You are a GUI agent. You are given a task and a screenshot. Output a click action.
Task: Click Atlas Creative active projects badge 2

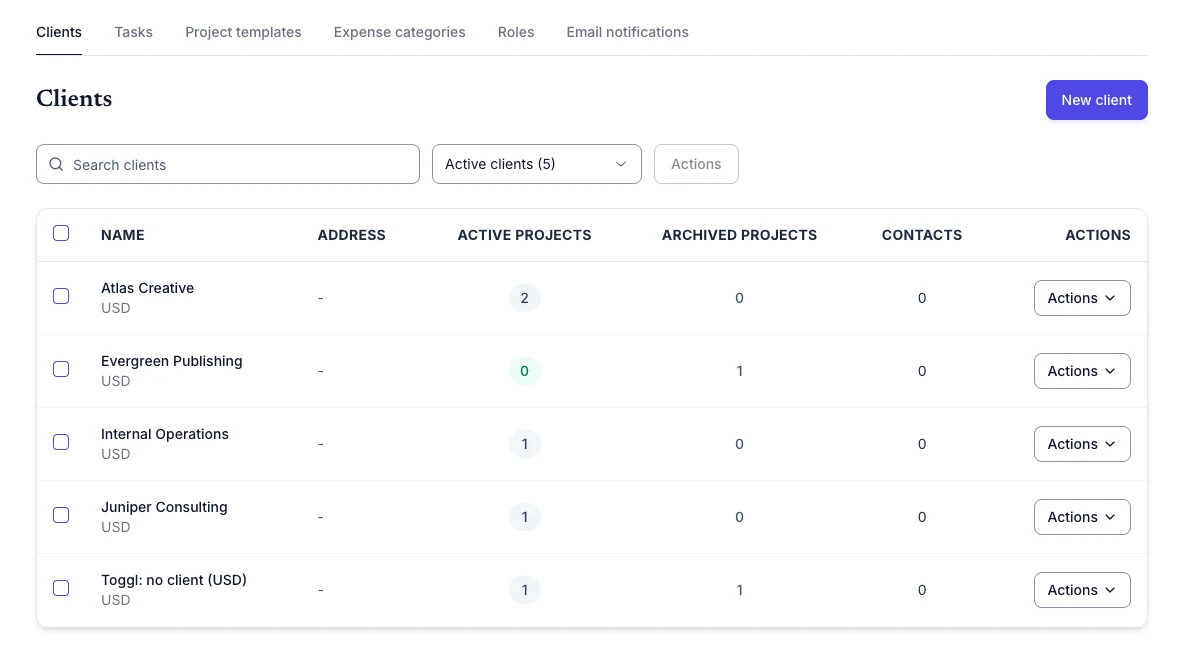tap(525, 298)
